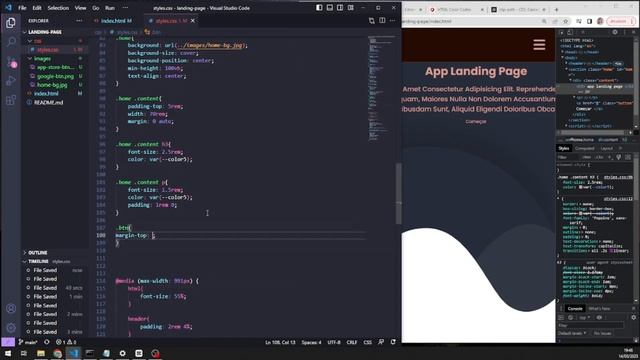
Task: Click the Ln 108, Col 13 status entry
Action: [280, 342]
